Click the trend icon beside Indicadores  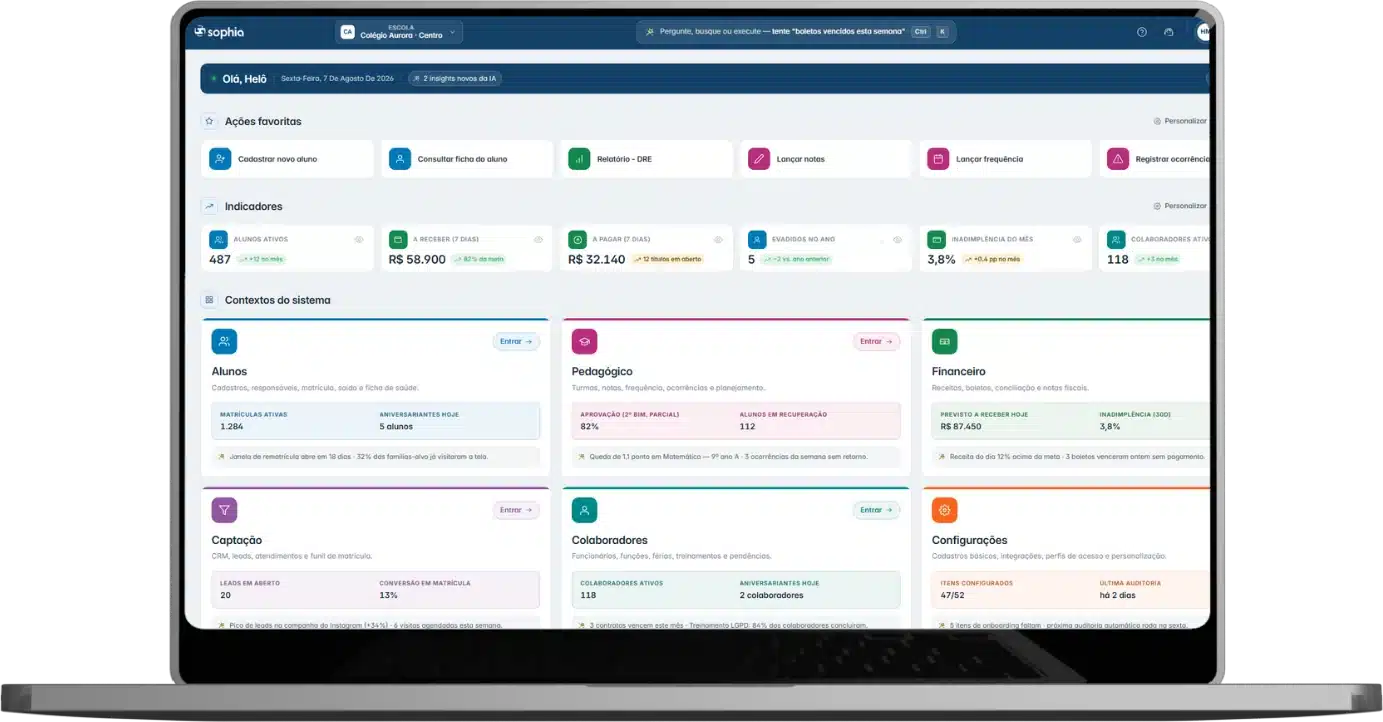coord(209,206)
